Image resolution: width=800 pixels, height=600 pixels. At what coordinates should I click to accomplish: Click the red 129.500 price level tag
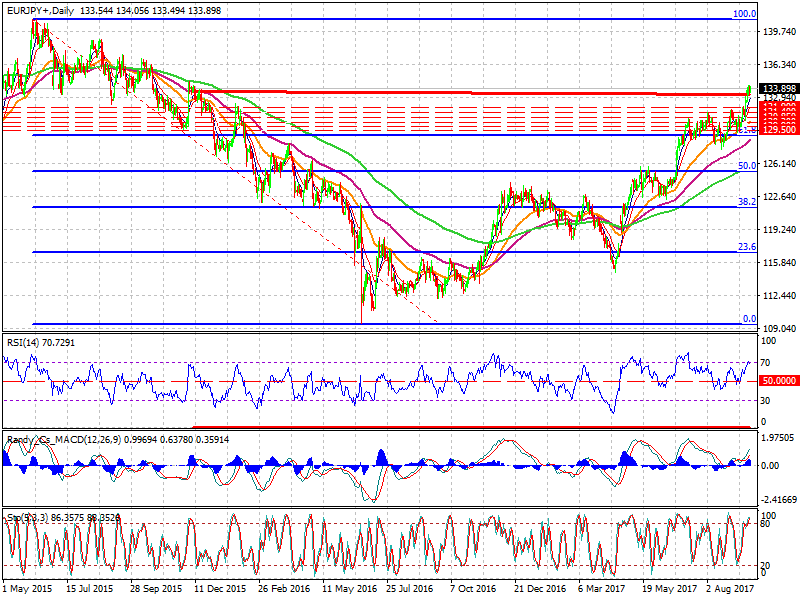778,130
